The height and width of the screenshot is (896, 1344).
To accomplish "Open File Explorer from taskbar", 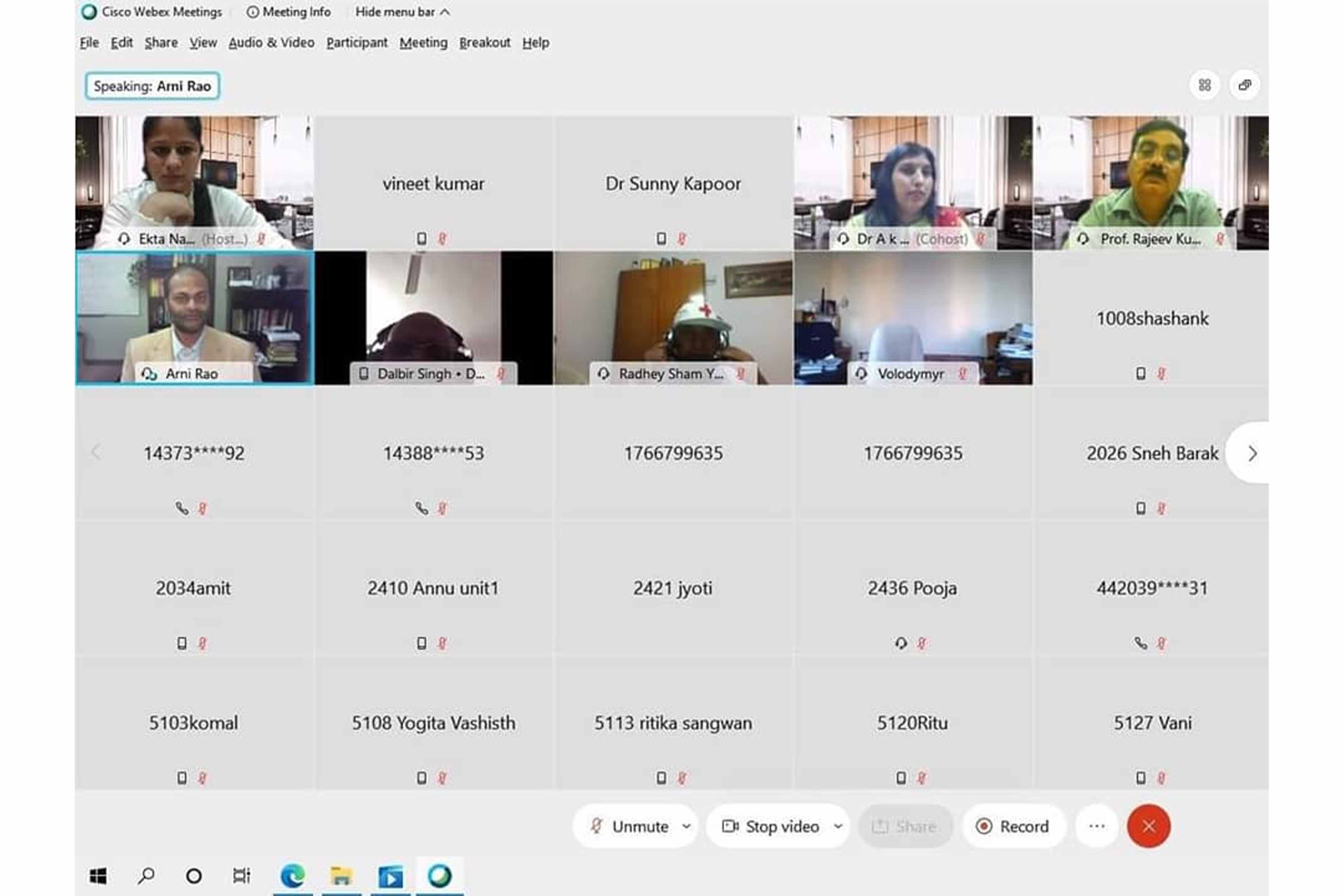I will [341, 875].
